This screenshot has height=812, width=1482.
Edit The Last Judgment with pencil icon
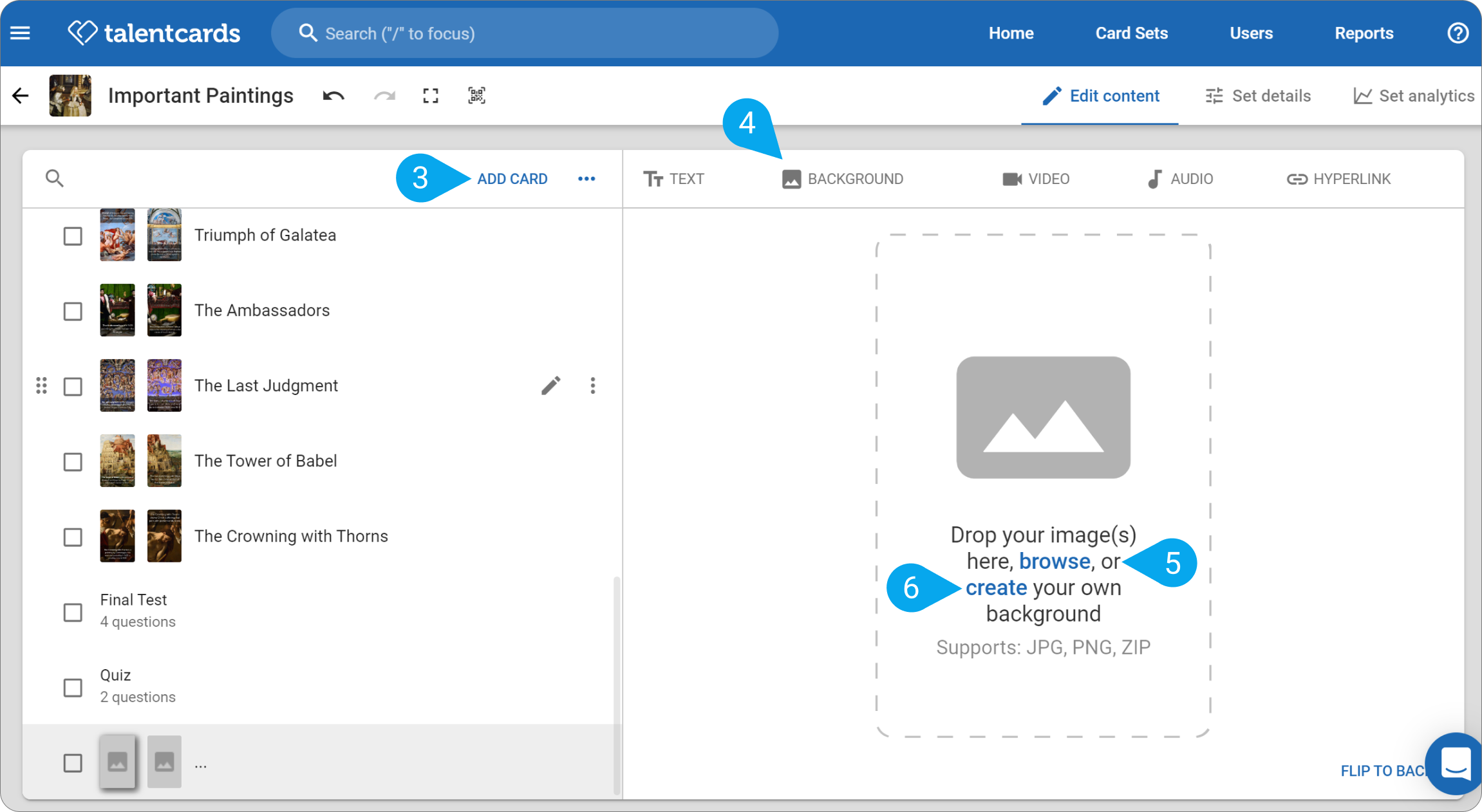point(550,385)
